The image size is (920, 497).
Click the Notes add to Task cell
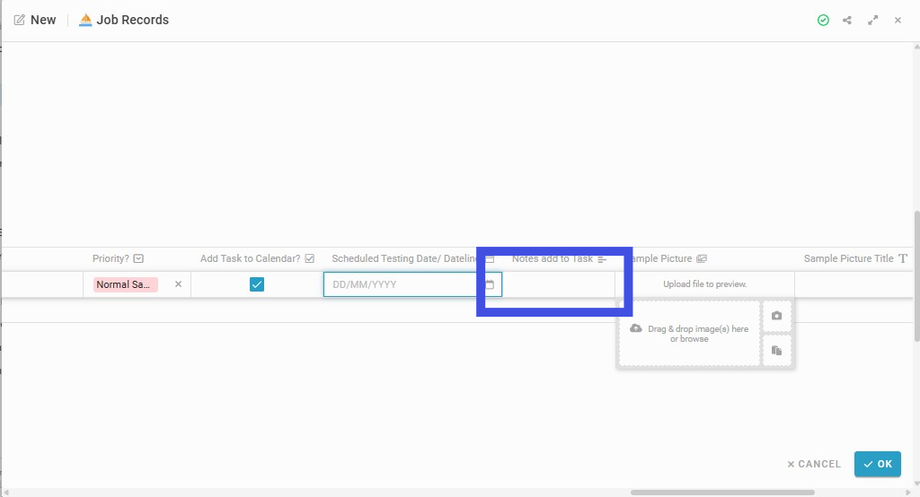(558, 285)
